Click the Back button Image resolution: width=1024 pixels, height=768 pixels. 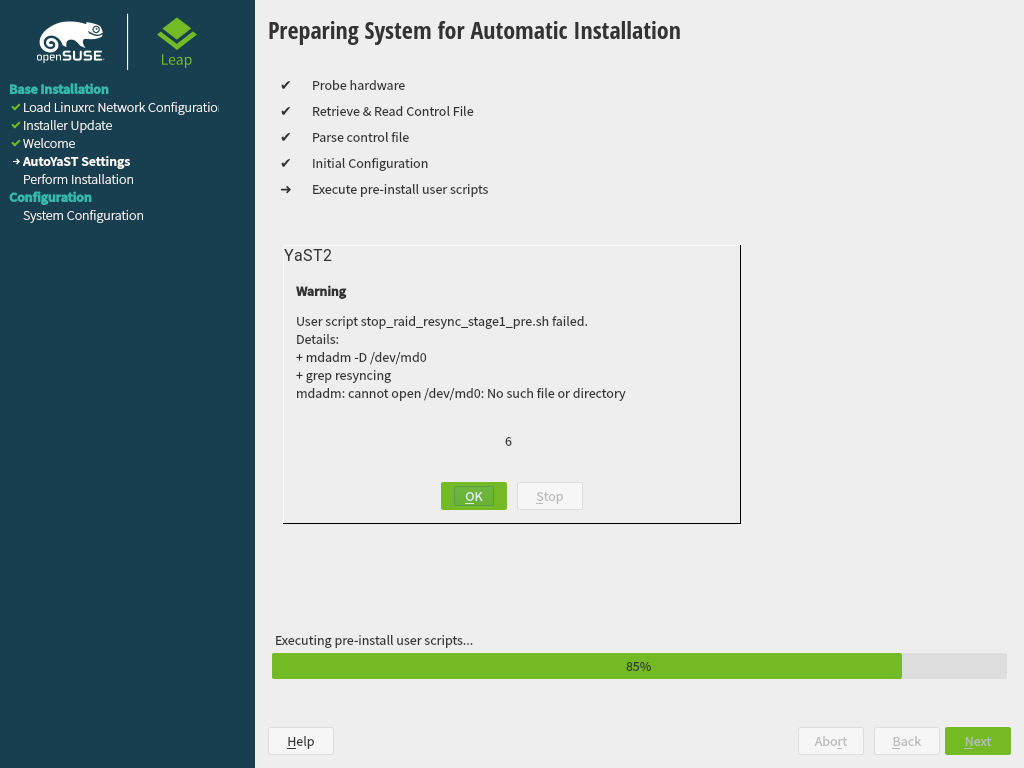point(906,741)
